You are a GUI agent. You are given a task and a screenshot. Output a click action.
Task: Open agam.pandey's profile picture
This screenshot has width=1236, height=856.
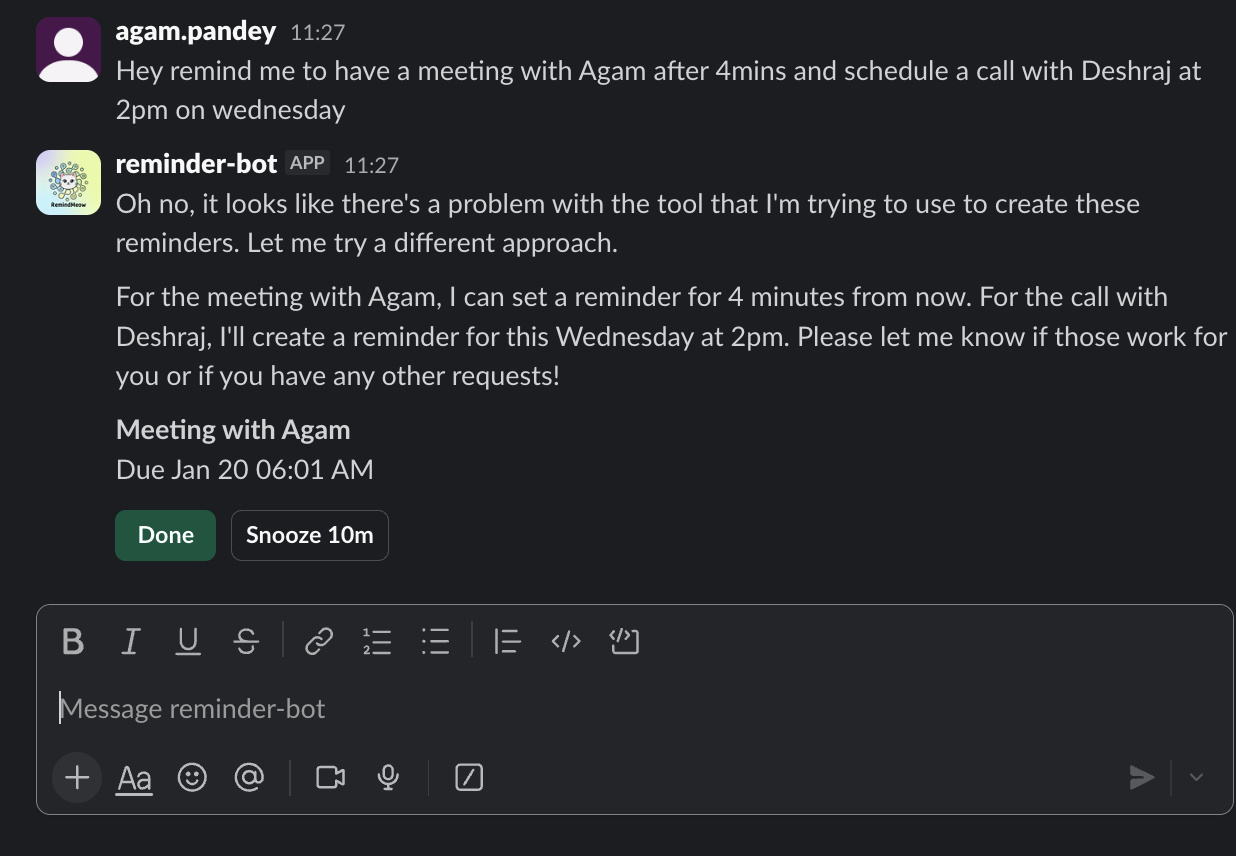coord(68,49)
